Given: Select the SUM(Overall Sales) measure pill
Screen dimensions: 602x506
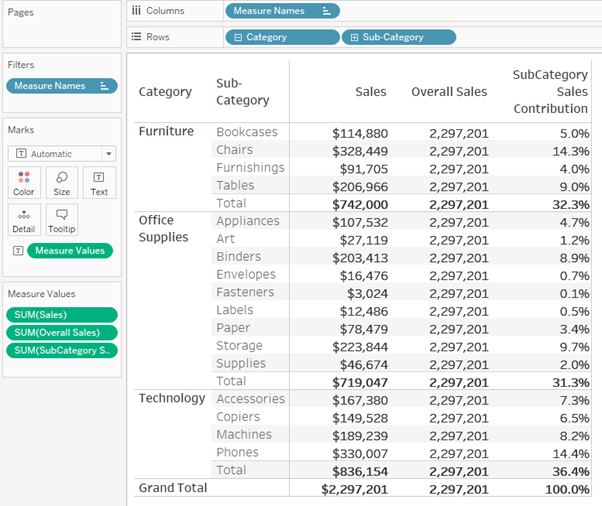Looking at the screenshot, I should [61, 333].
